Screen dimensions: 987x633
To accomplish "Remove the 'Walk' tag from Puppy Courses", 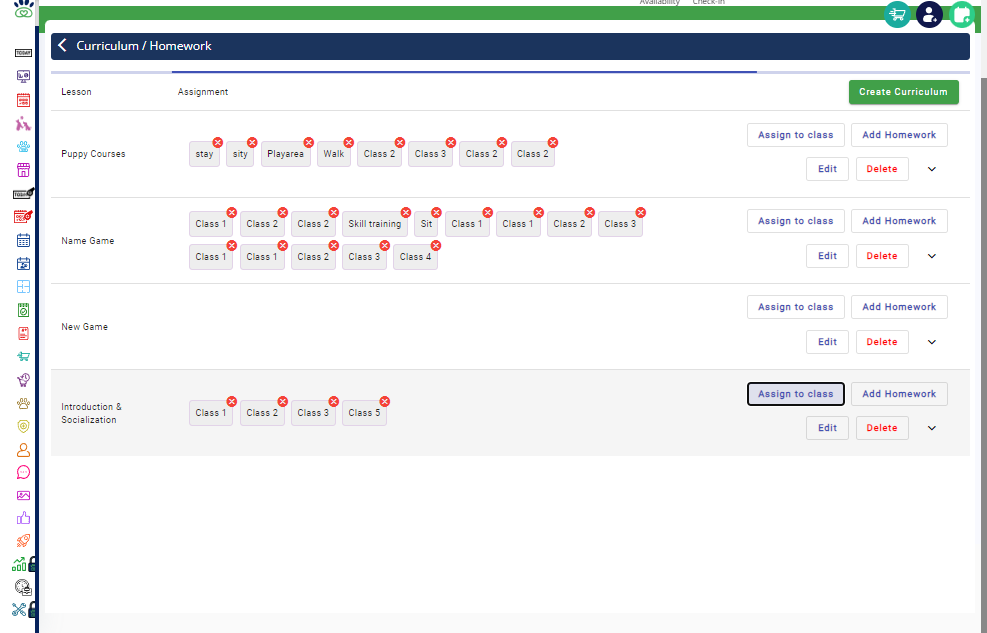I will 349,143.
